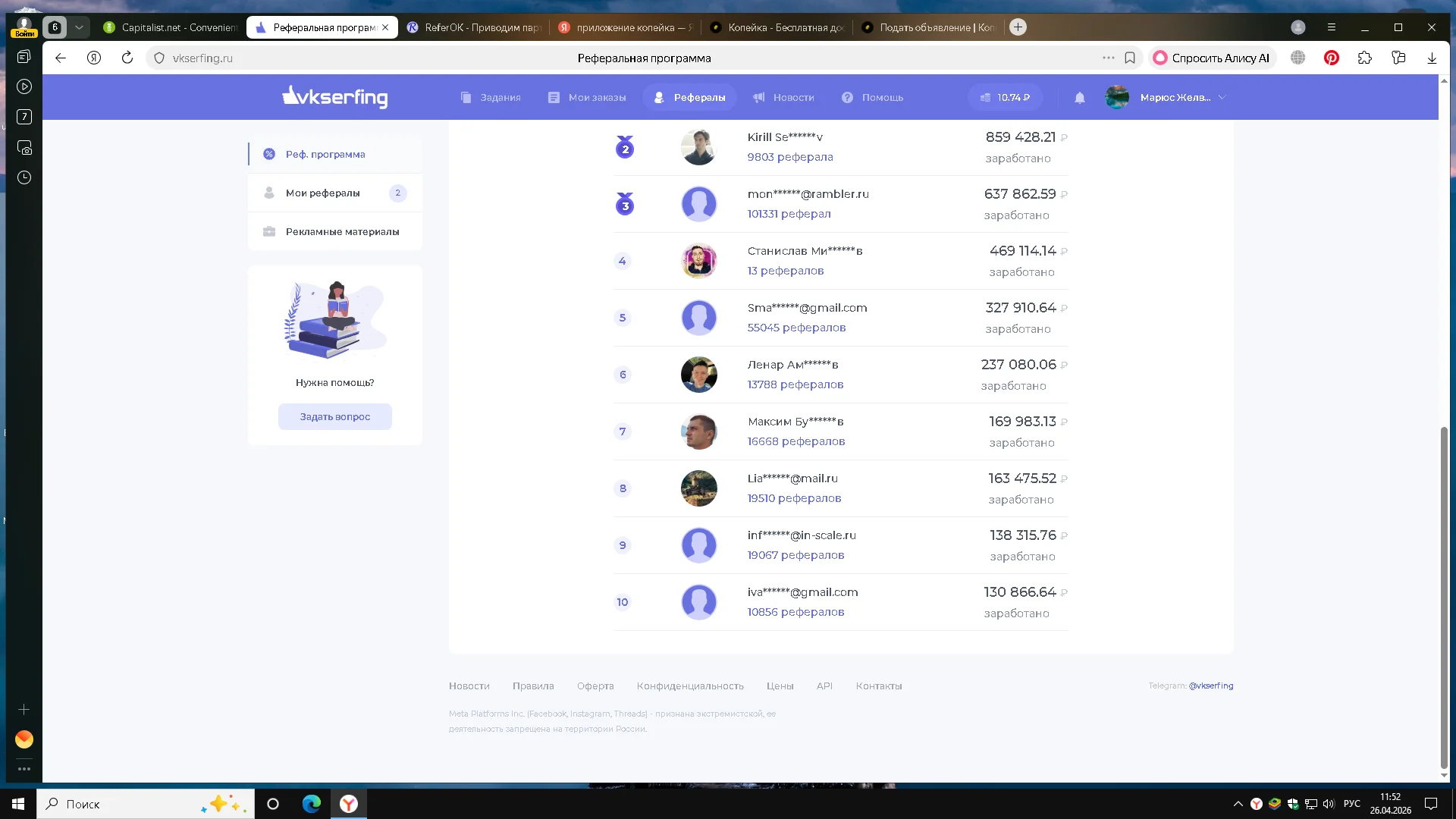The width and height of the screenshot is (1456, 819).
Task: Click the 101331 реферал link
Action: coord(789,214)
